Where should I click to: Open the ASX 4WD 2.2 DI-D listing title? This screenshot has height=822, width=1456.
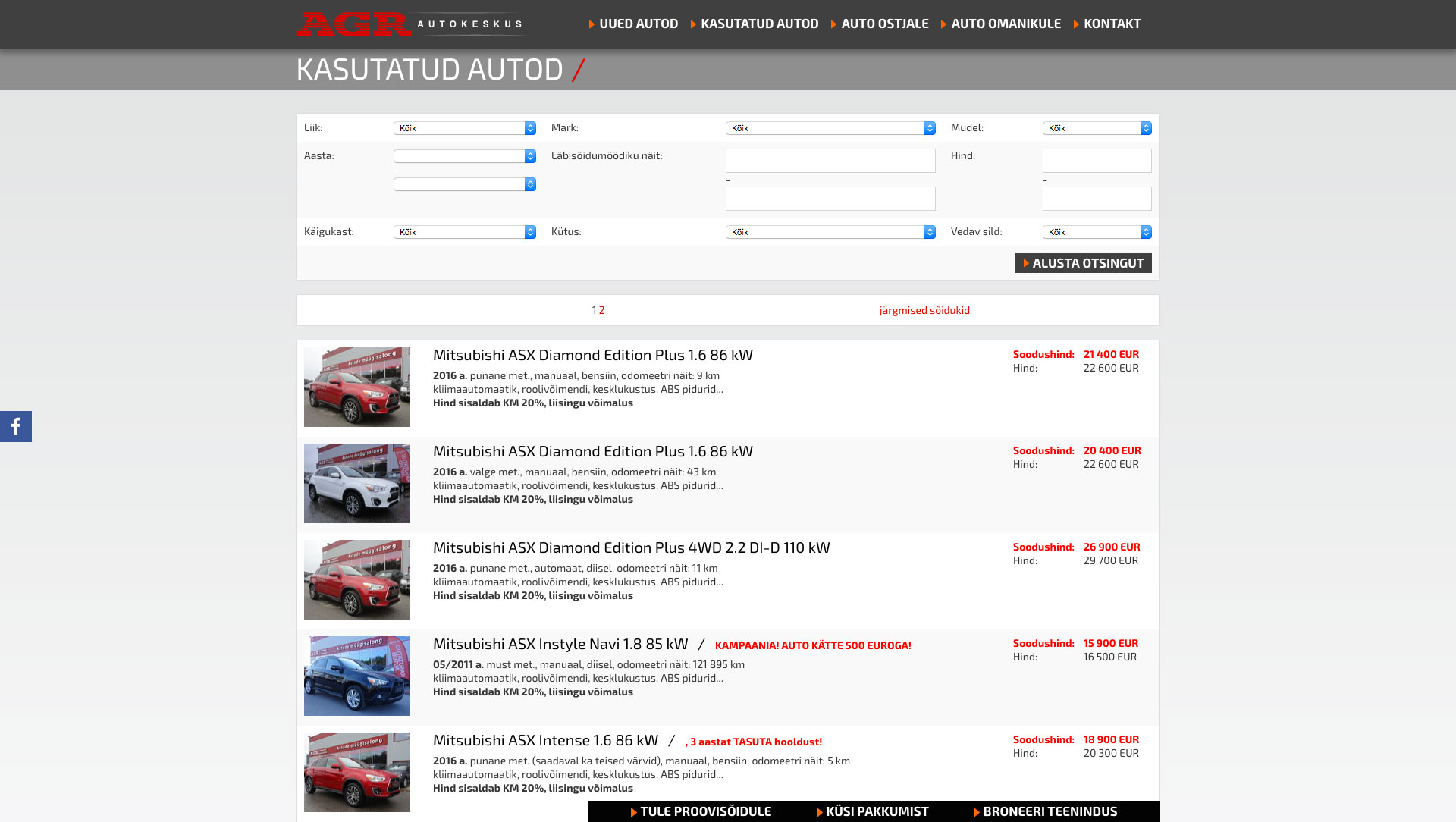coord(631,547)
